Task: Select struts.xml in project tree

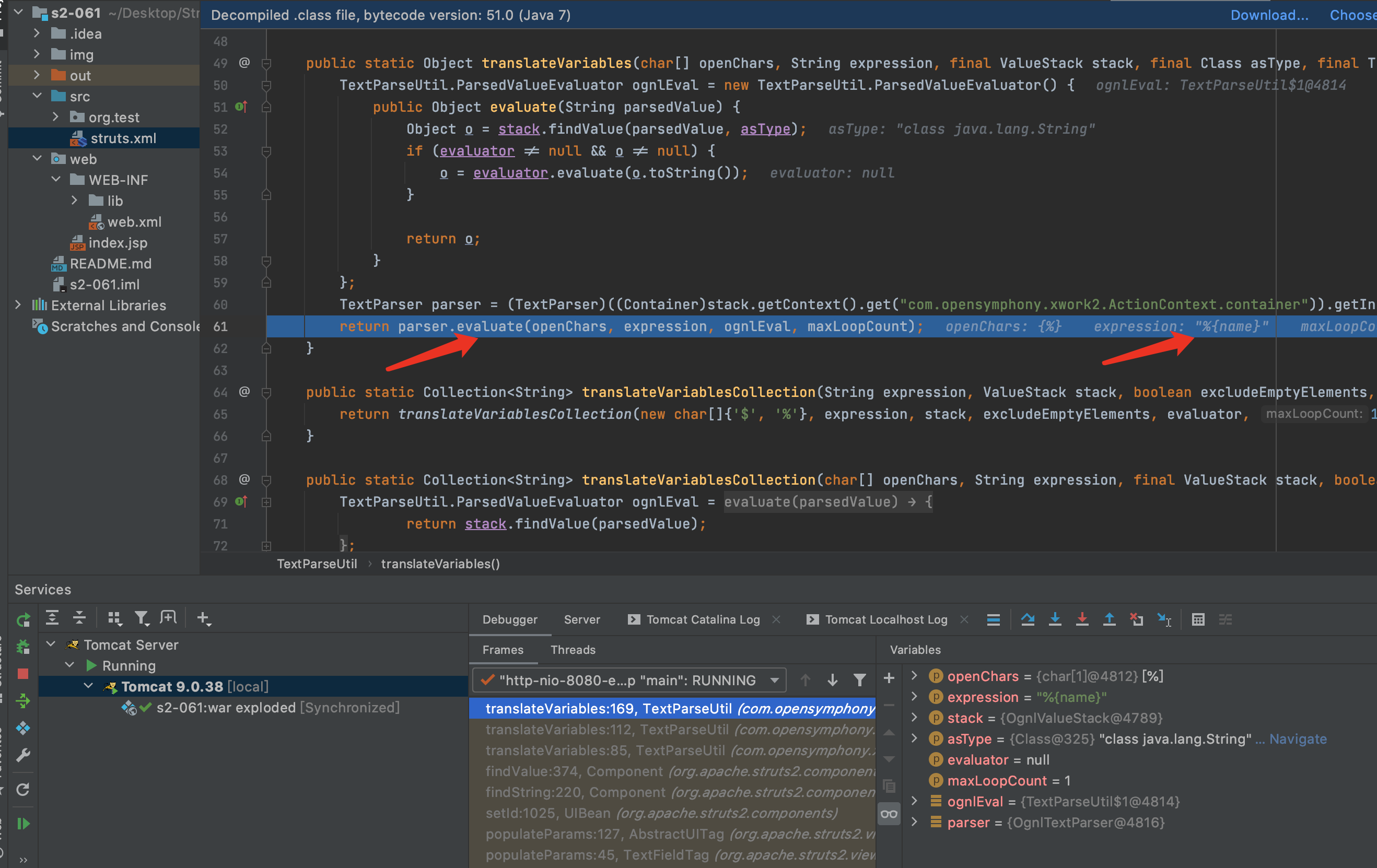Action: click(104, 138)
